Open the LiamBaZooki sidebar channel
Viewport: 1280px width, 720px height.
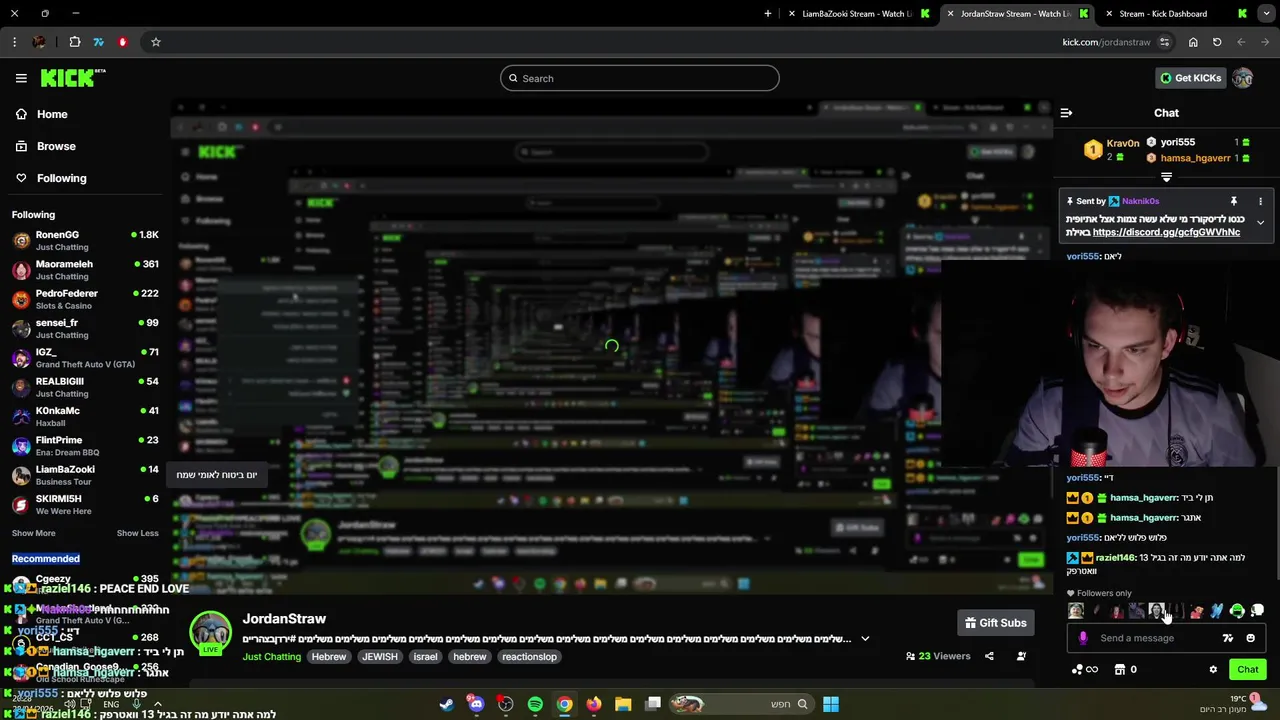coord(85,475)
